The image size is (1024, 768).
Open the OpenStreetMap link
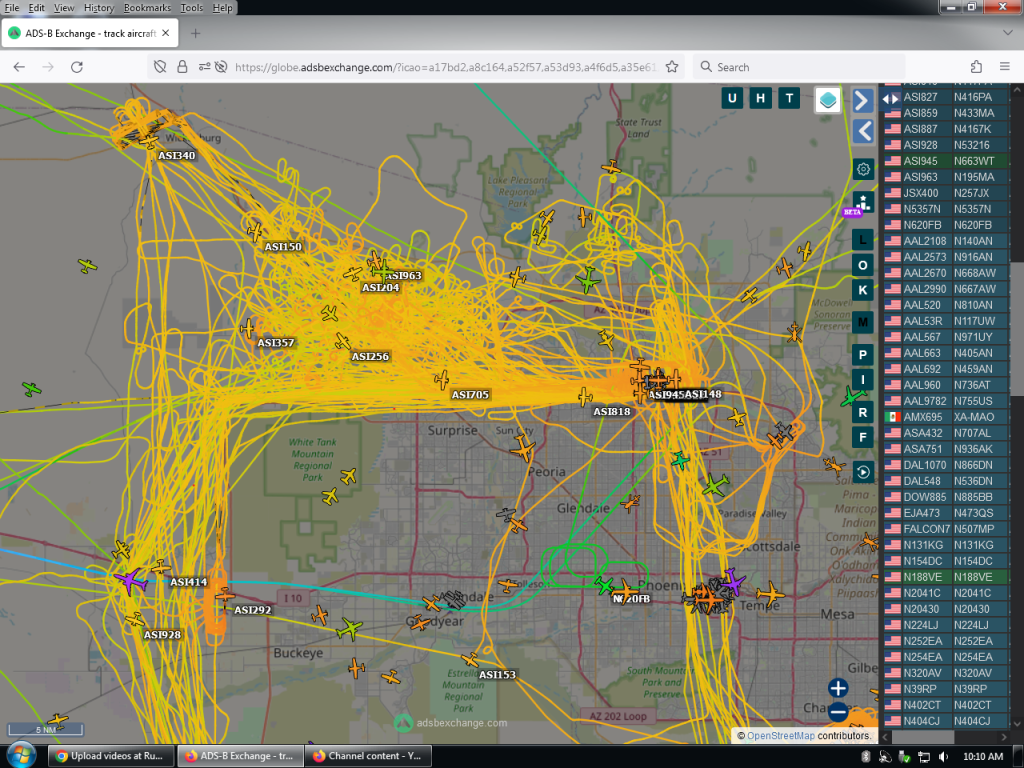point(780,735)
